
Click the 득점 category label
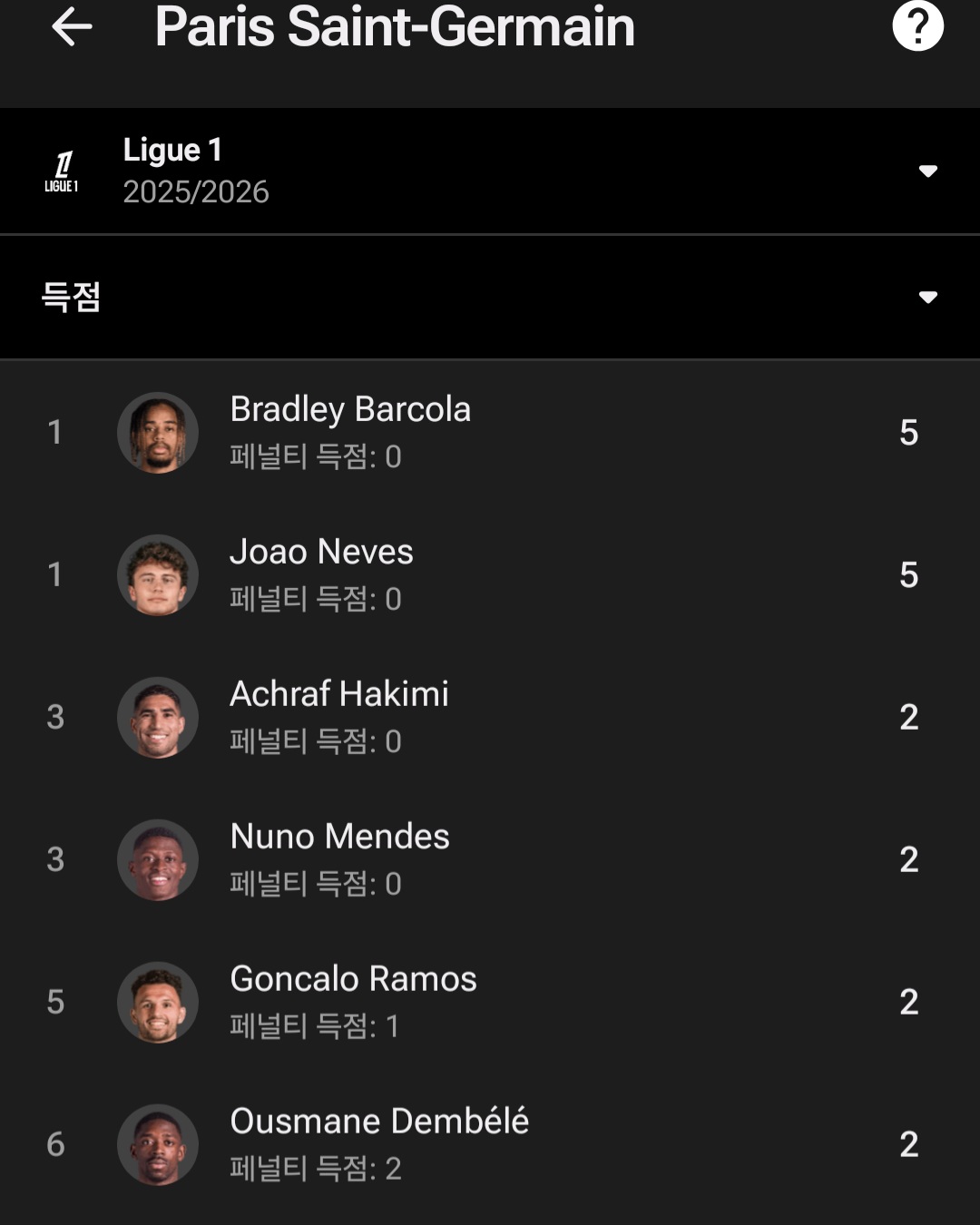(x=71, y=297)
